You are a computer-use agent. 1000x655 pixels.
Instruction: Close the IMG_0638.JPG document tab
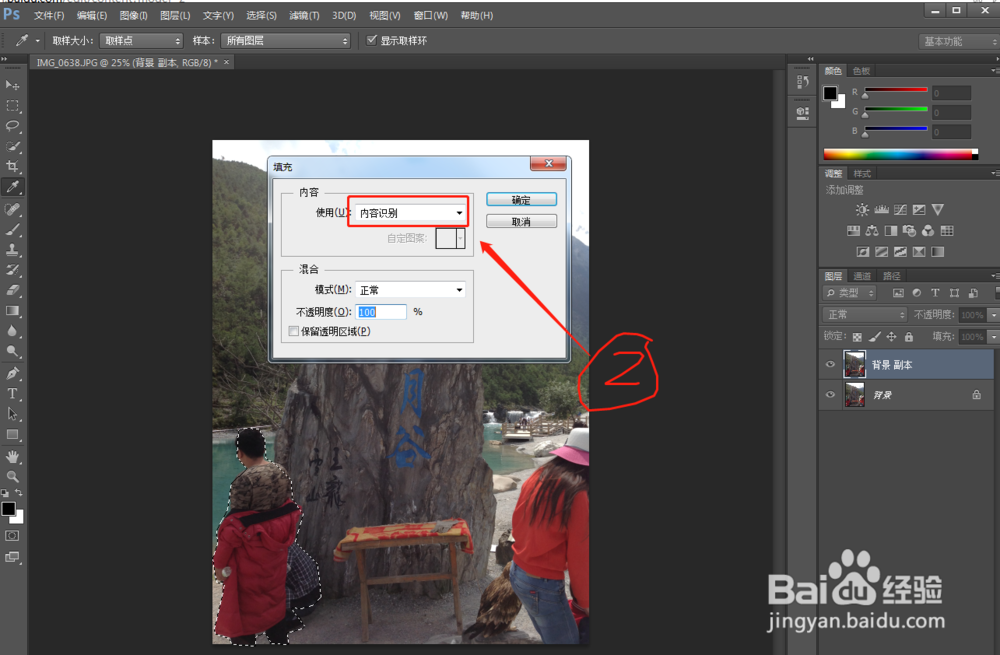(226, 62)
